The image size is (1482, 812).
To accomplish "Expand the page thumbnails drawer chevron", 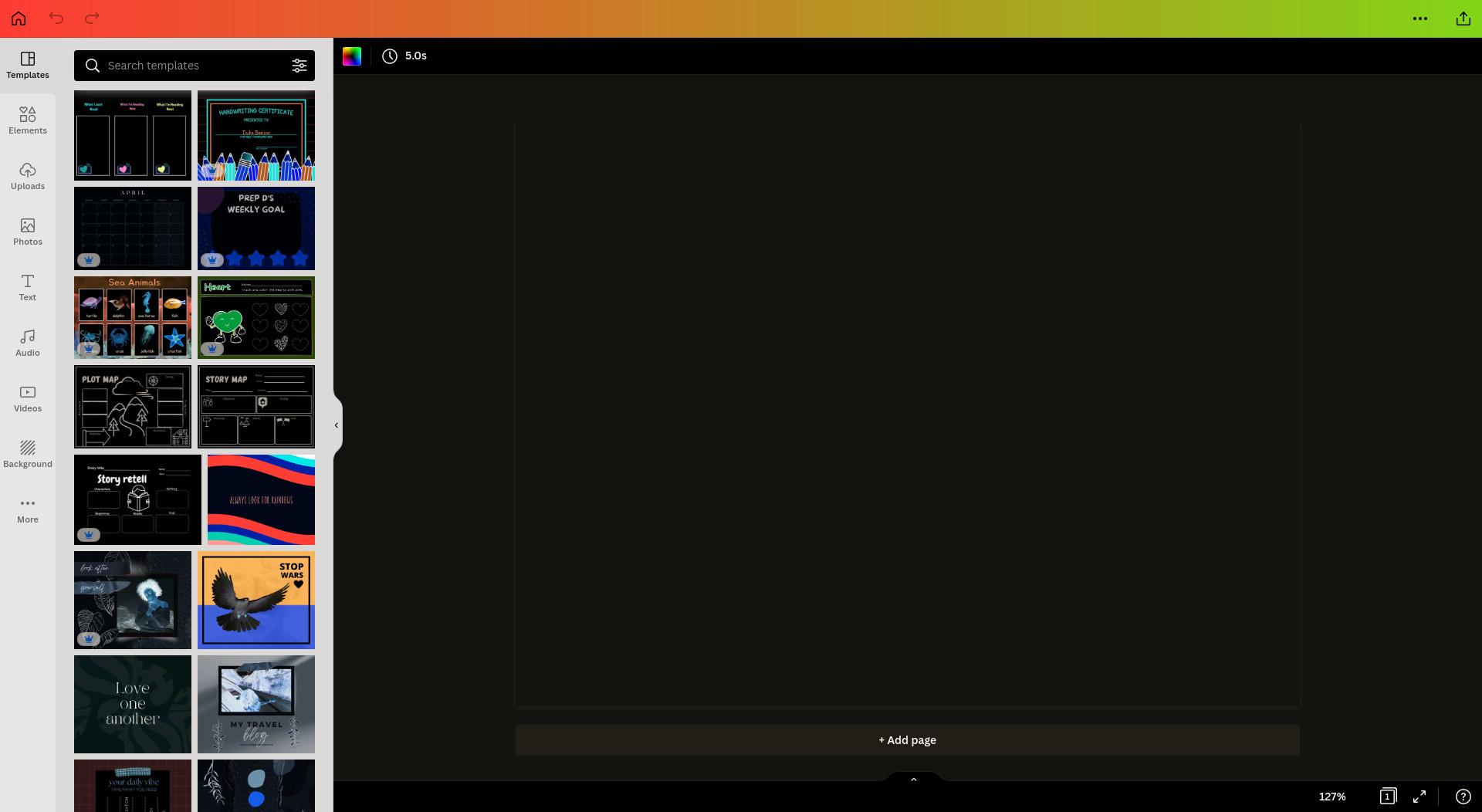I will point(914,780).
